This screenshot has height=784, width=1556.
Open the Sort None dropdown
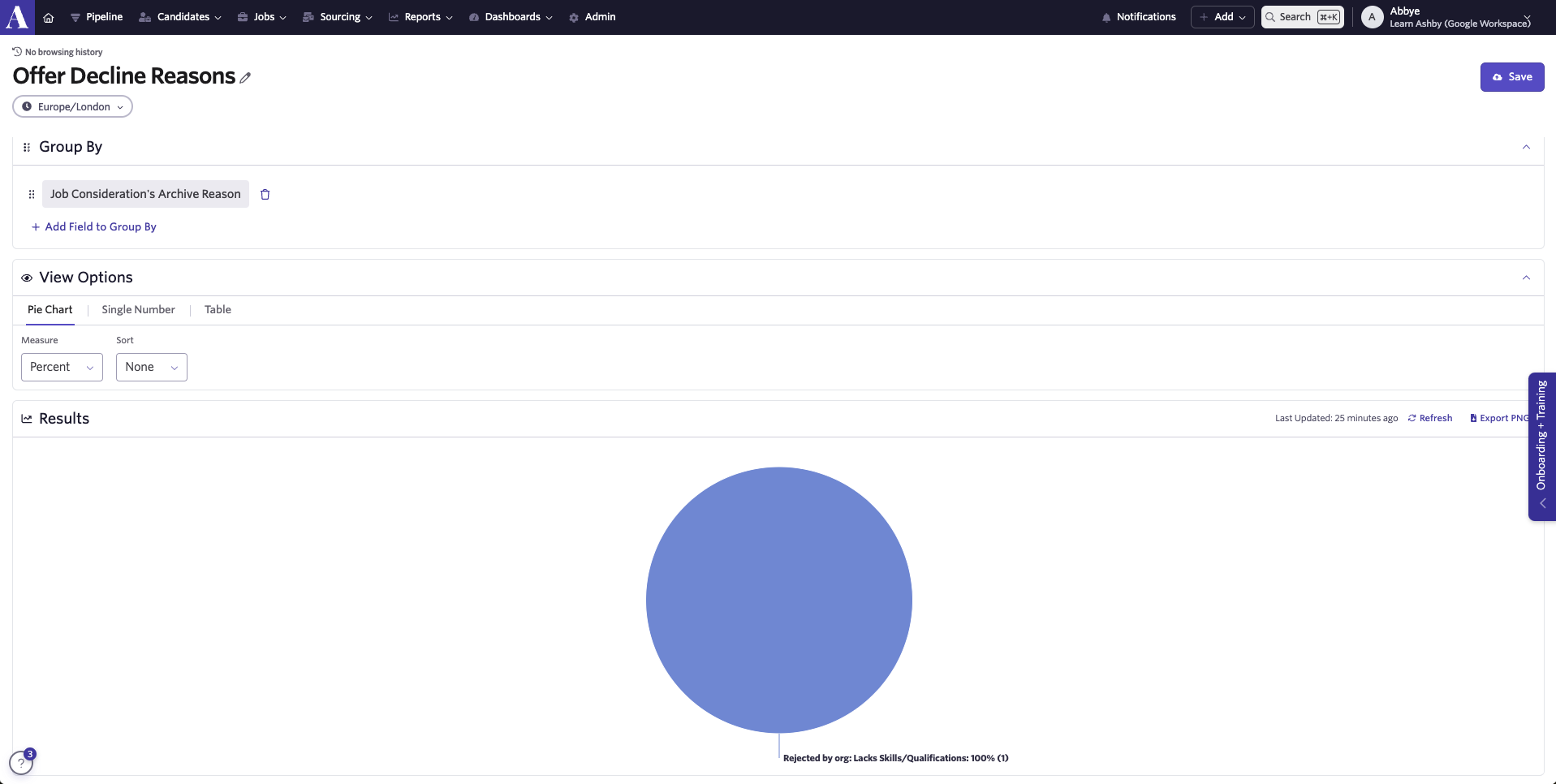coord(152,367)
